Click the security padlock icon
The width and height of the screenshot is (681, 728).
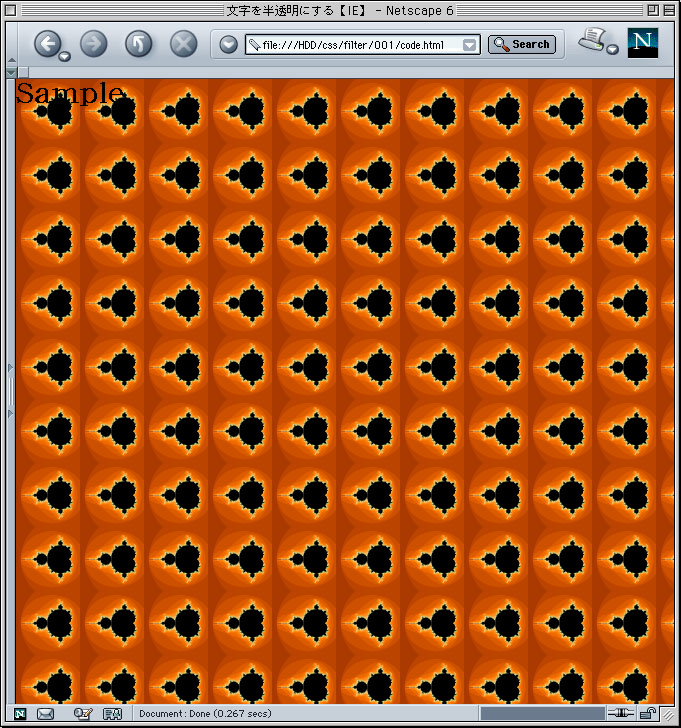coord(648,713)
